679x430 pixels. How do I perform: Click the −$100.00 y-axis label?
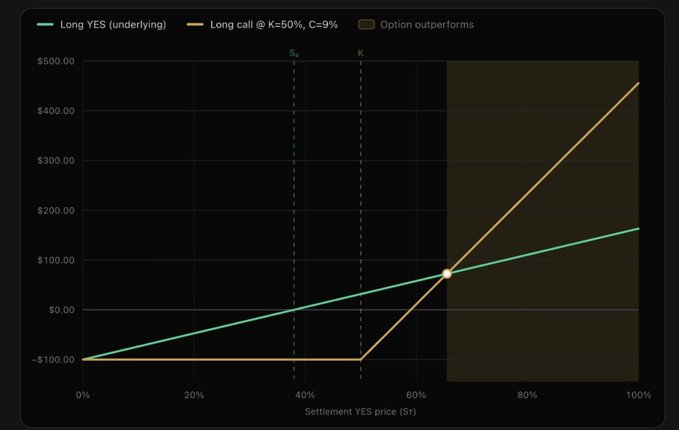click(x=53, y=360)
